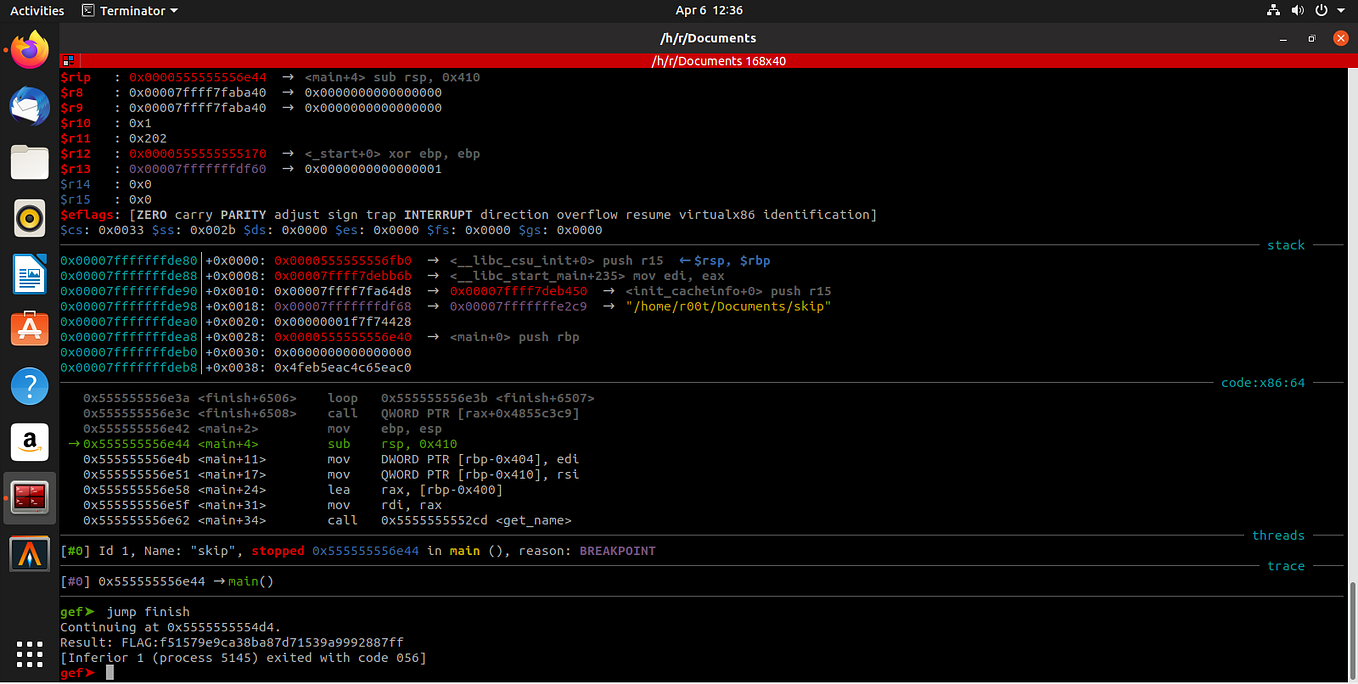This screenshot has height=684, width=1358.
Task: Open Thunderbird from the dock
Action: click(29, 105)
